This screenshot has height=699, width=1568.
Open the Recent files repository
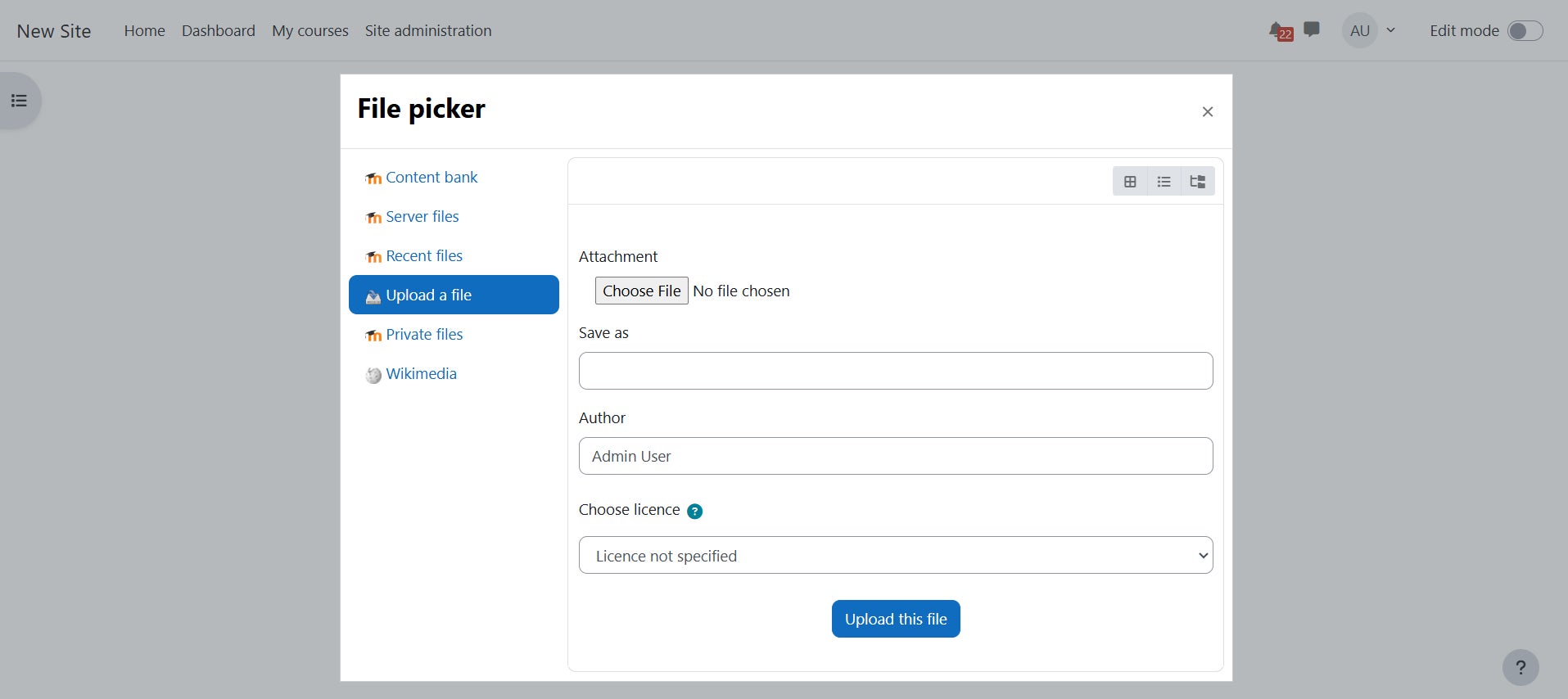[423, 256]
